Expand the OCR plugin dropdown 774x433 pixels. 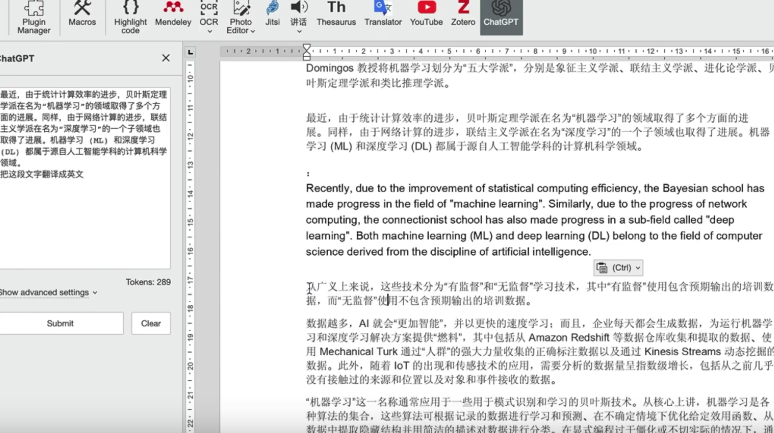click(x=209, y=31)
